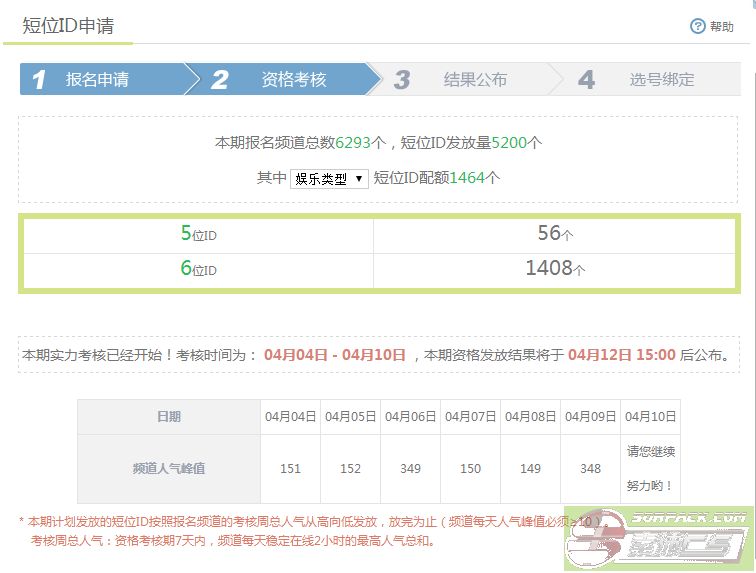Click the peak value 150
756x573 pixels.
pyautogui.click(x=471, y=469)
